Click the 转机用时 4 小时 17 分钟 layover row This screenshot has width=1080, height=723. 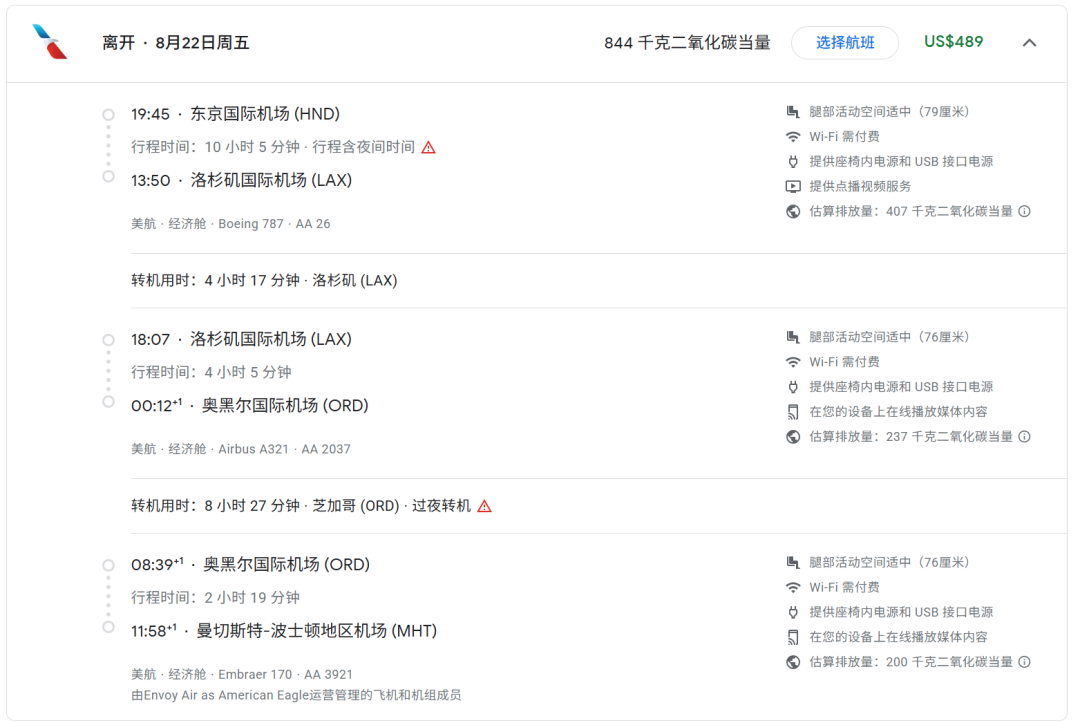(264, 281)
